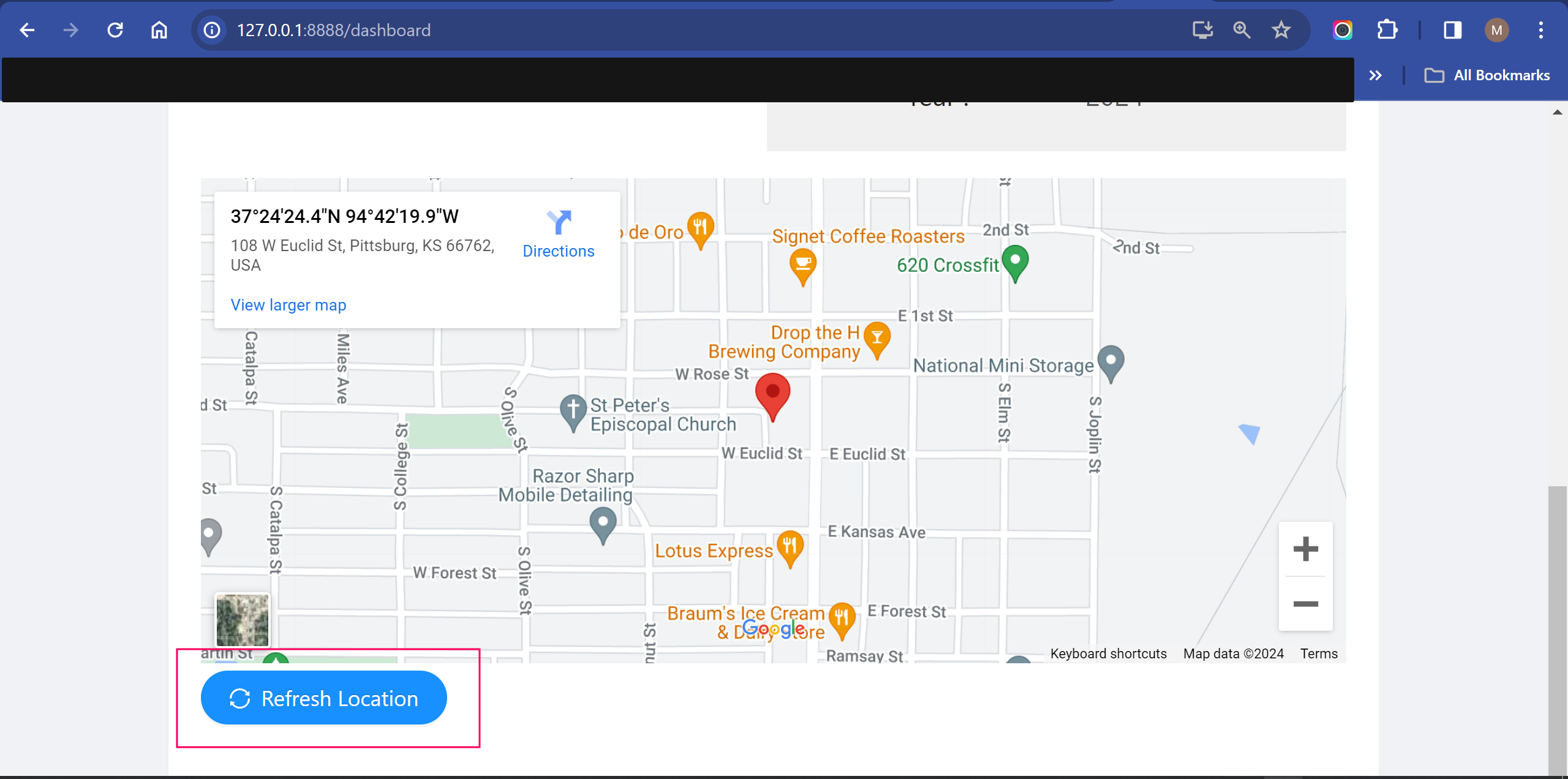Screen dimensions: 1568x779
Task: Open the Extensions puzzle menu
Action: pos(1387,30)
